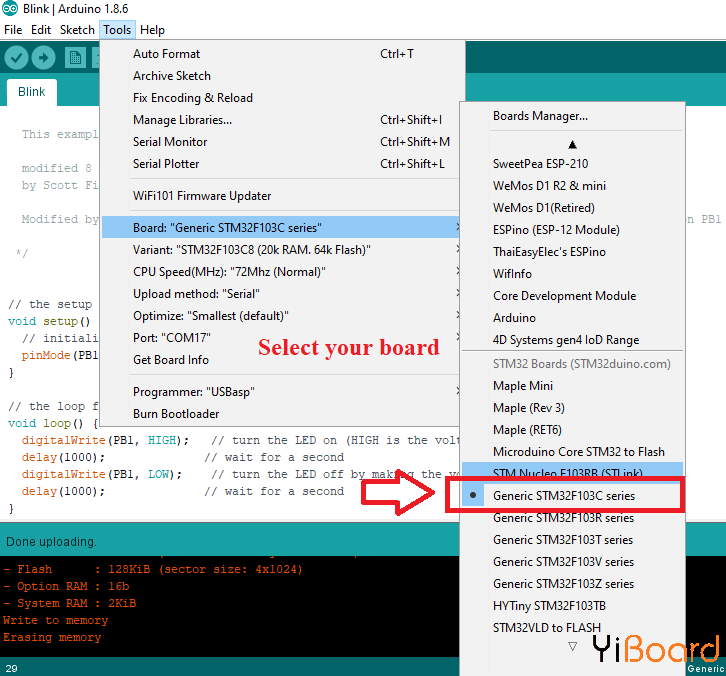Switch to the Blink sketch tab
726x676 pixels.
click(32, 92)
